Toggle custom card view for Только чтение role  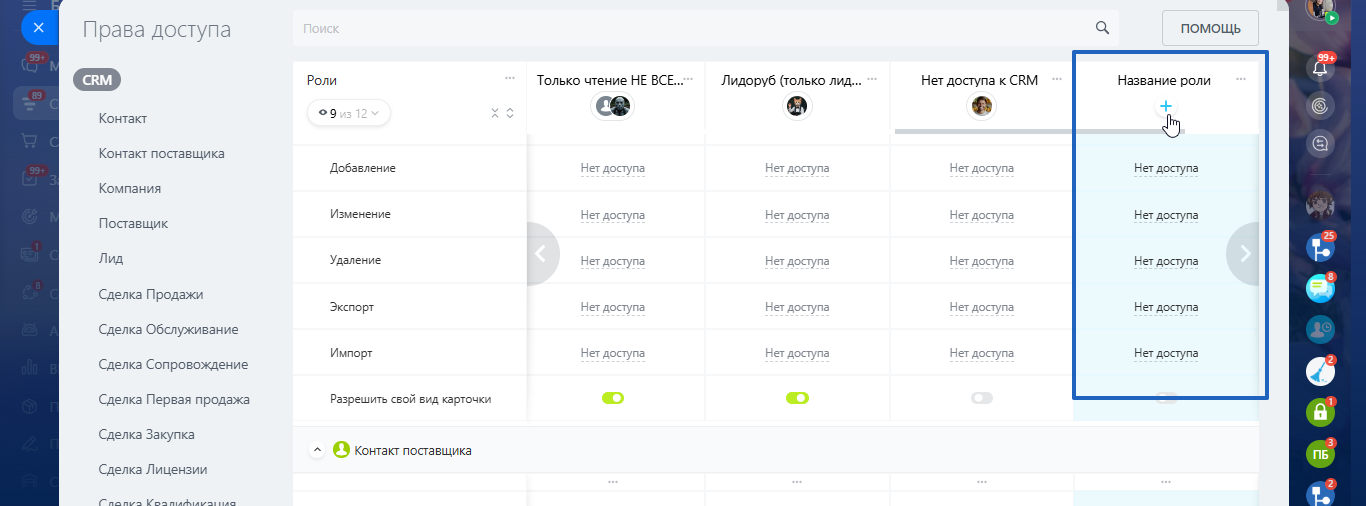pos(612,398)
